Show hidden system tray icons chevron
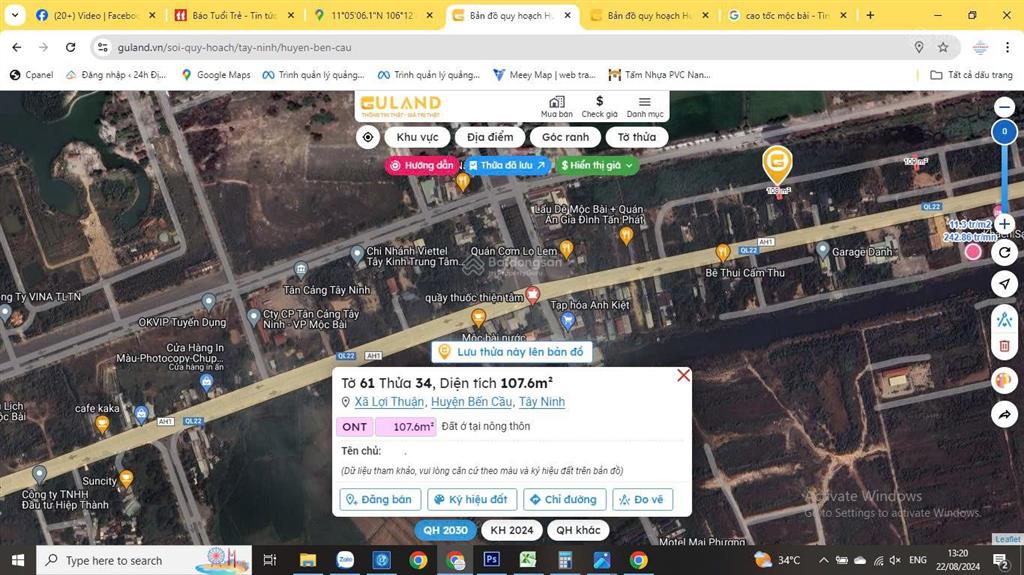Screen dimensions: 1024x575 click(824, 560)
